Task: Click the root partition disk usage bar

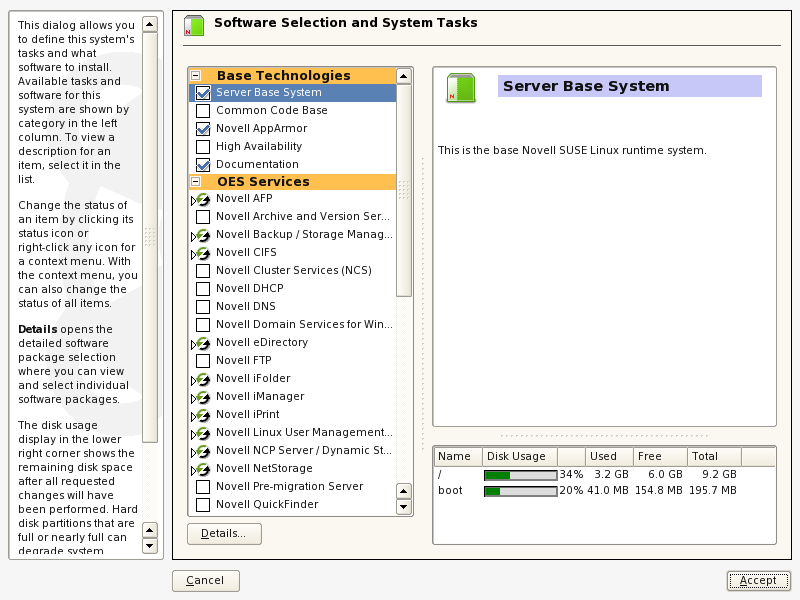Action: (520, 473)
